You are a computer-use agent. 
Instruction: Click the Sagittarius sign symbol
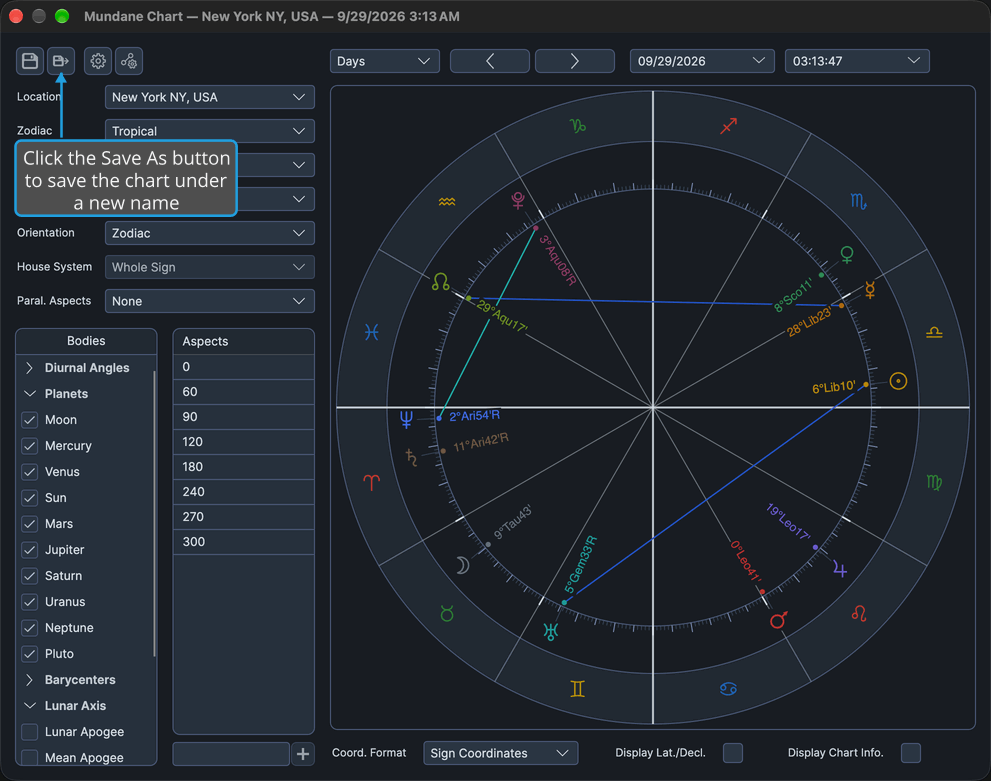[x=729, y=126]
